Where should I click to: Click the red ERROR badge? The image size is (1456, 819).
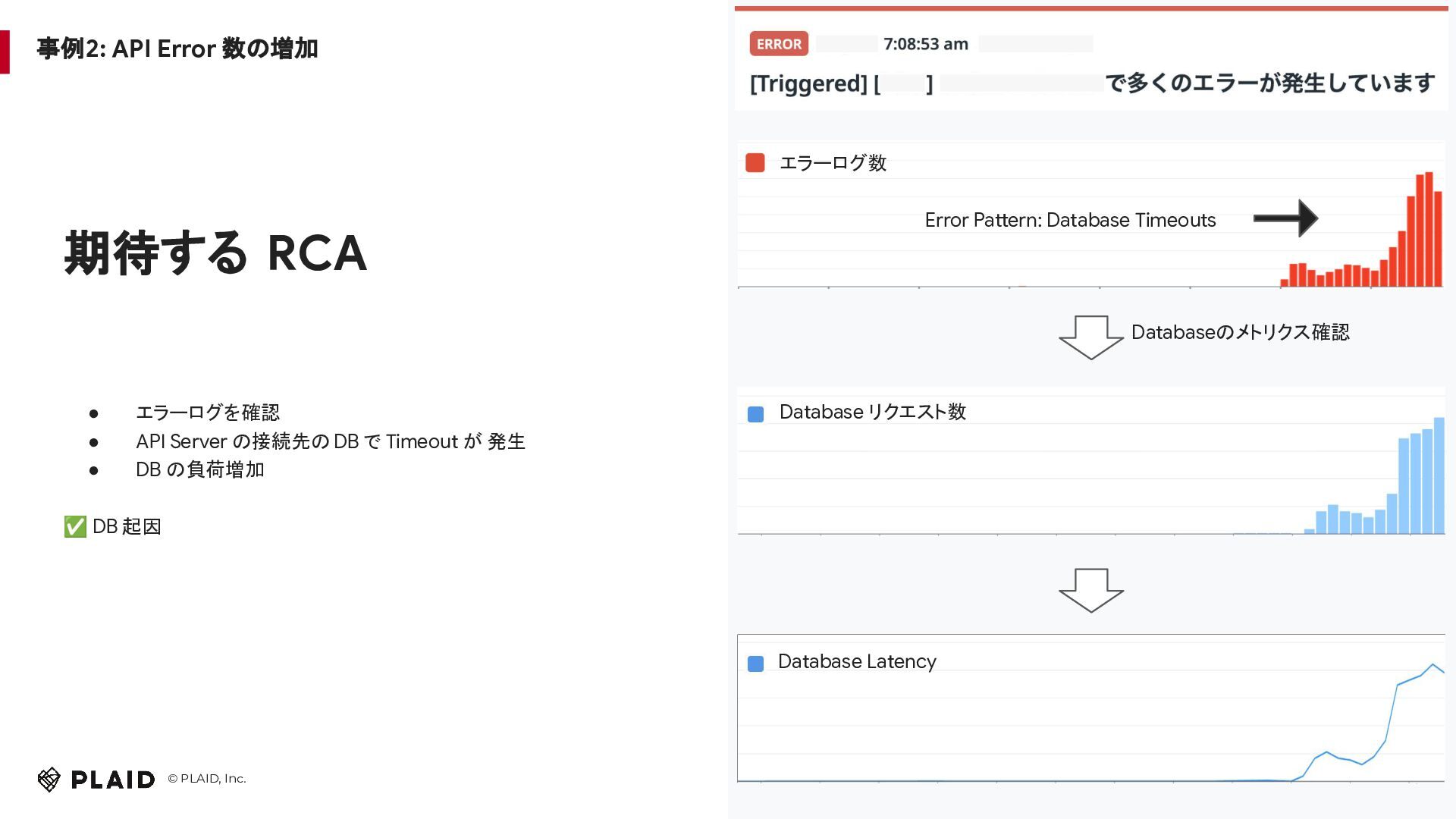(779, 44)
